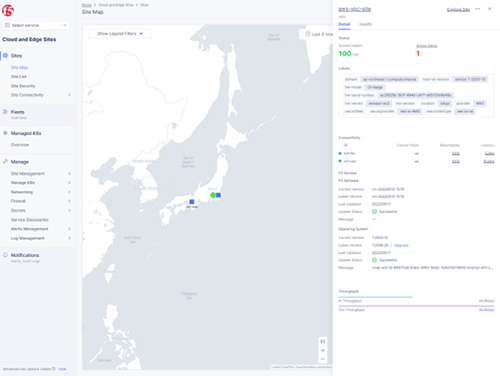The image size is (500, 376).
Task: Open the Site List menu item
Action: (x=19, y=77)
